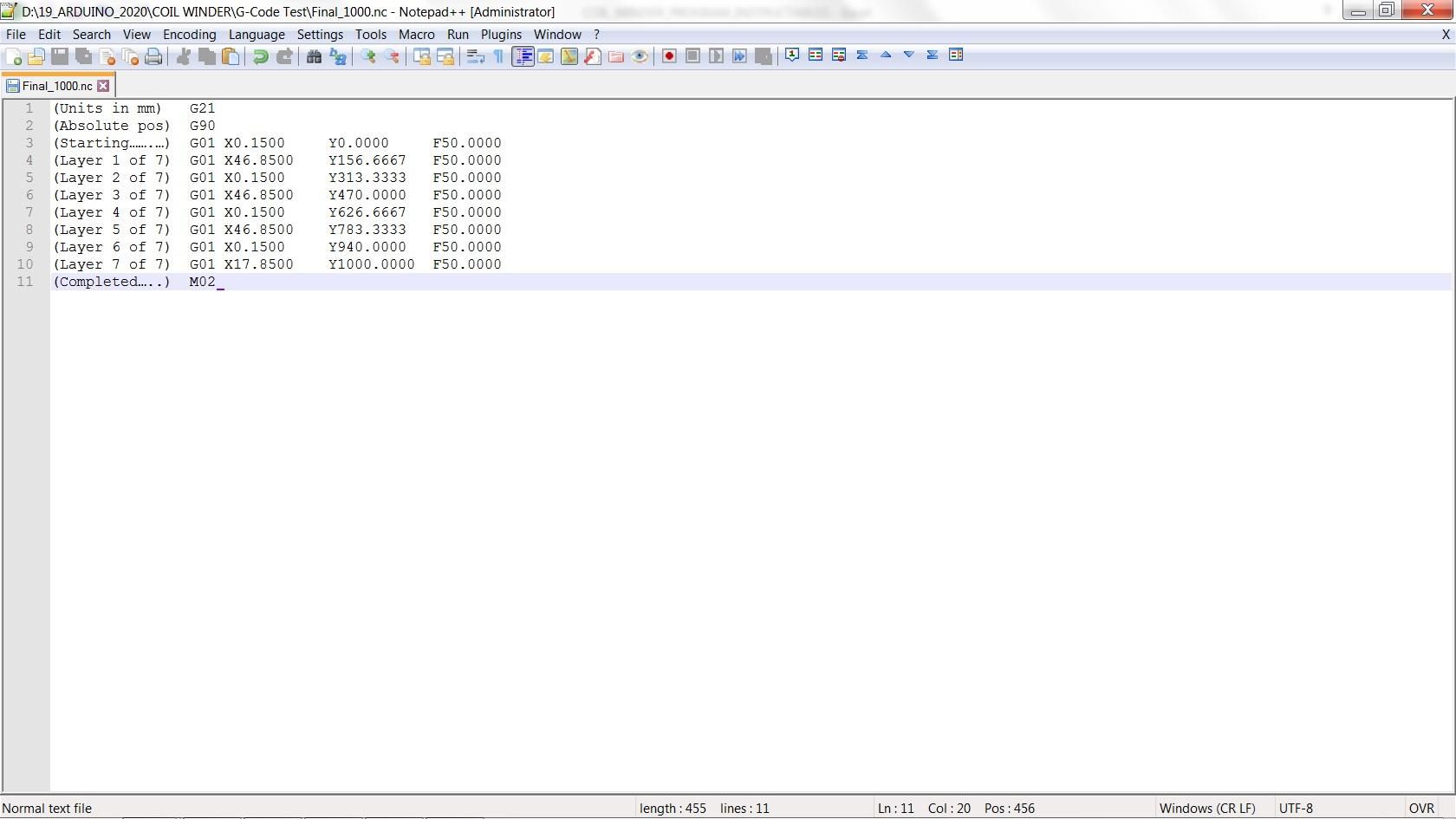Click the M02 command on line 11
Screen dimensions: 1456x819
click(202, 282)
